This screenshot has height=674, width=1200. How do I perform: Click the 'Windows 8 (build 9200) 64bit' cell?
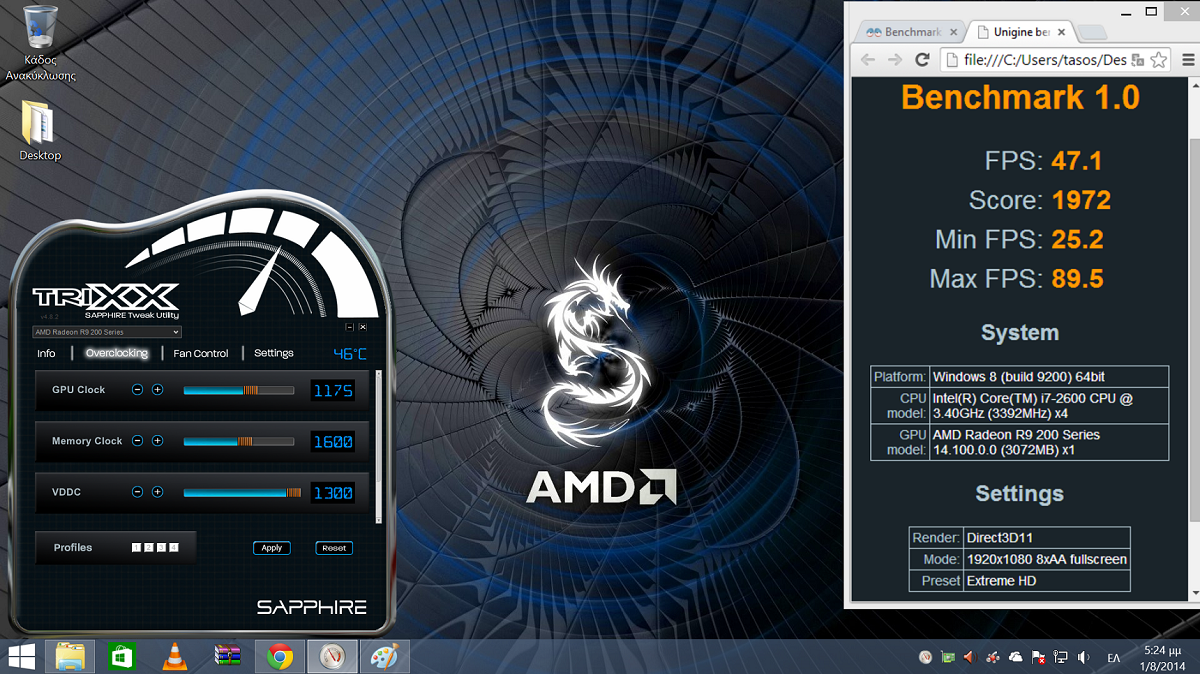tap(1049, 377)
